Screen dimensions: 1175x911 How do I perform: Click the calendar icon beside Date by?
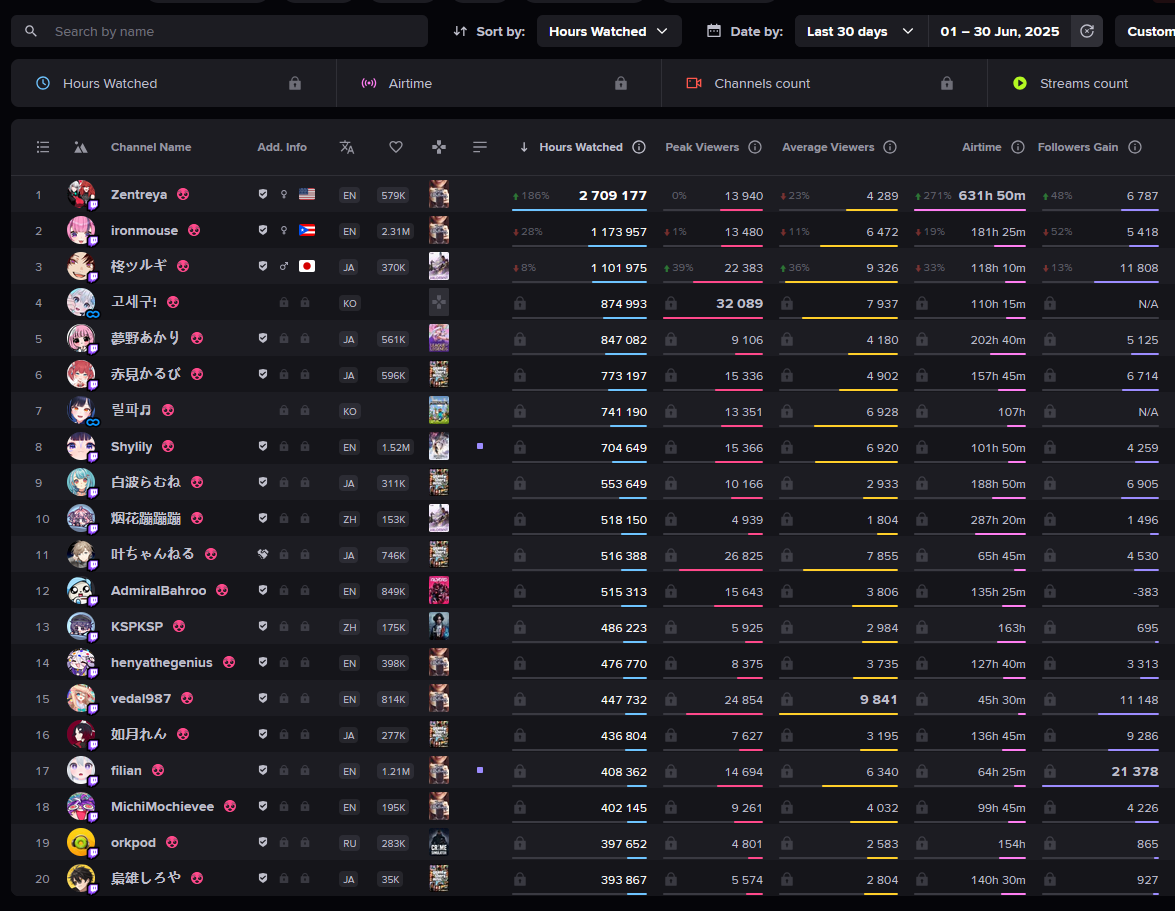tap(714, 31)
